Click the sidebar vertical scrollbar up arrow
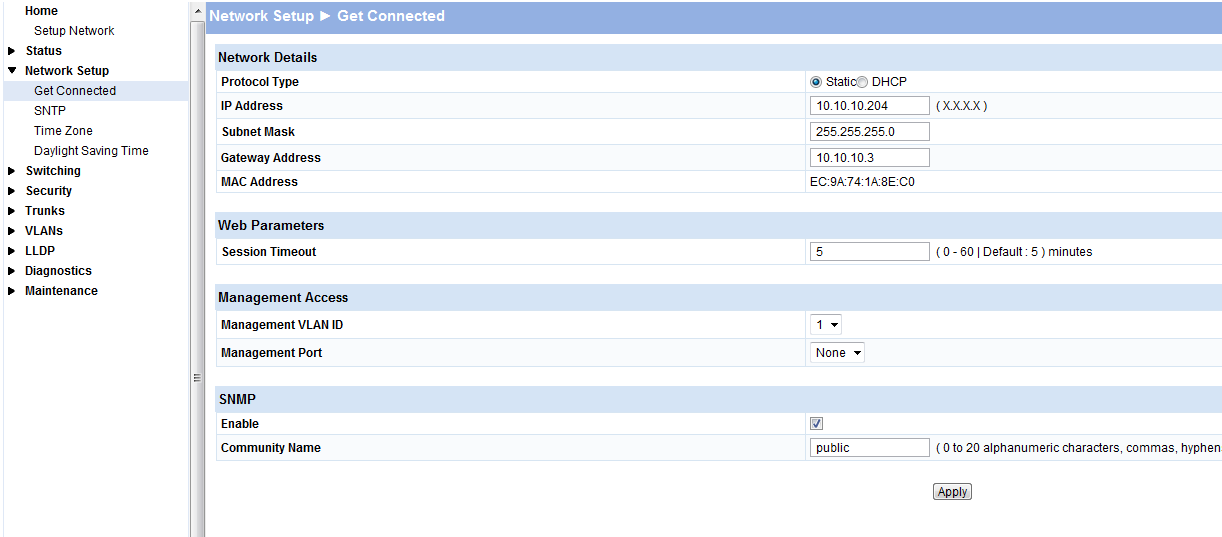This screenshot has height=537, width=1222. point(197,10)
